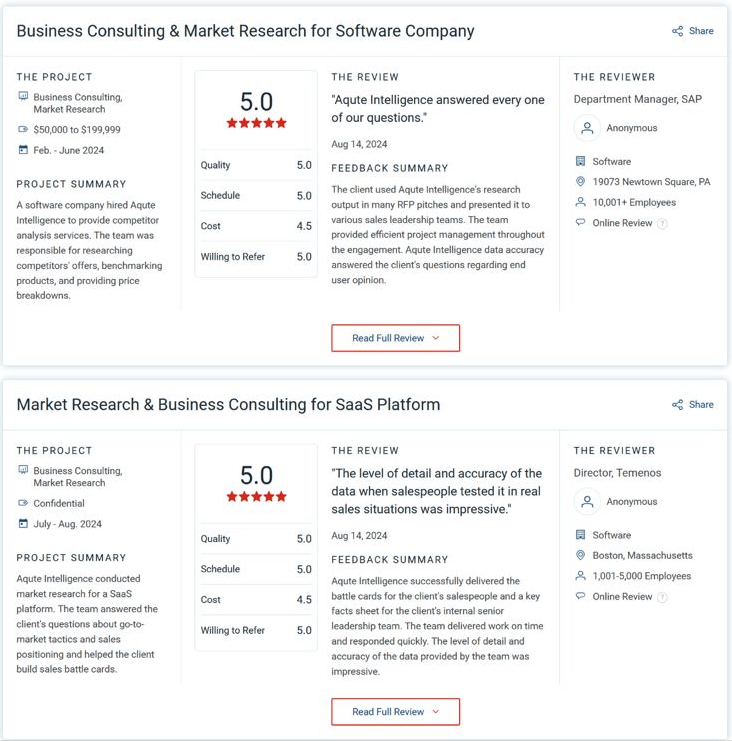Click the Online Review help icon for the Temenos reviewer
Viewport: 732px width, 741px height.
click(x=662, y=597)
